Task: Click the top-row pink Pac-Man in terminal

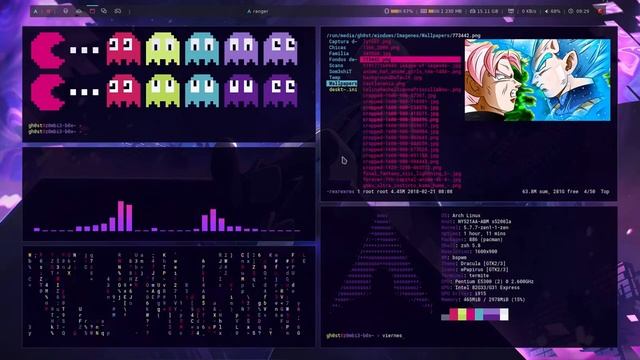Action: [x=48, y=50]
